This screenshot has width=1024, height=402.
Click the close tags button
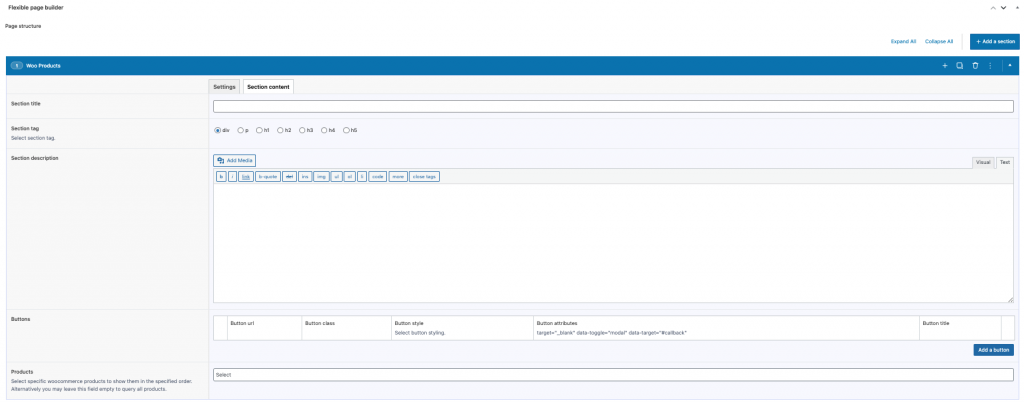[x=424, y=176]
